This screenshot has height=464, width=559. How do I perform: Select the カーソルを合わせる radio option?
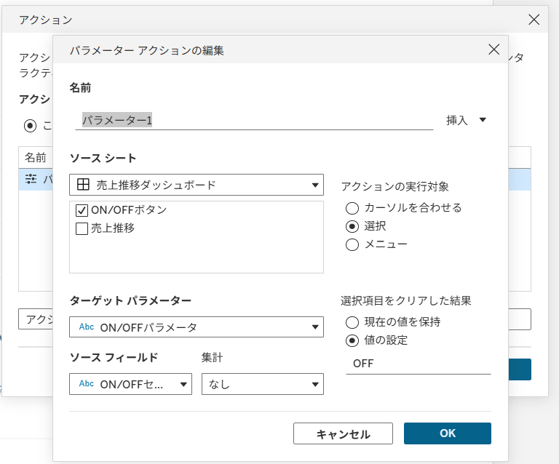coord(352,208)
